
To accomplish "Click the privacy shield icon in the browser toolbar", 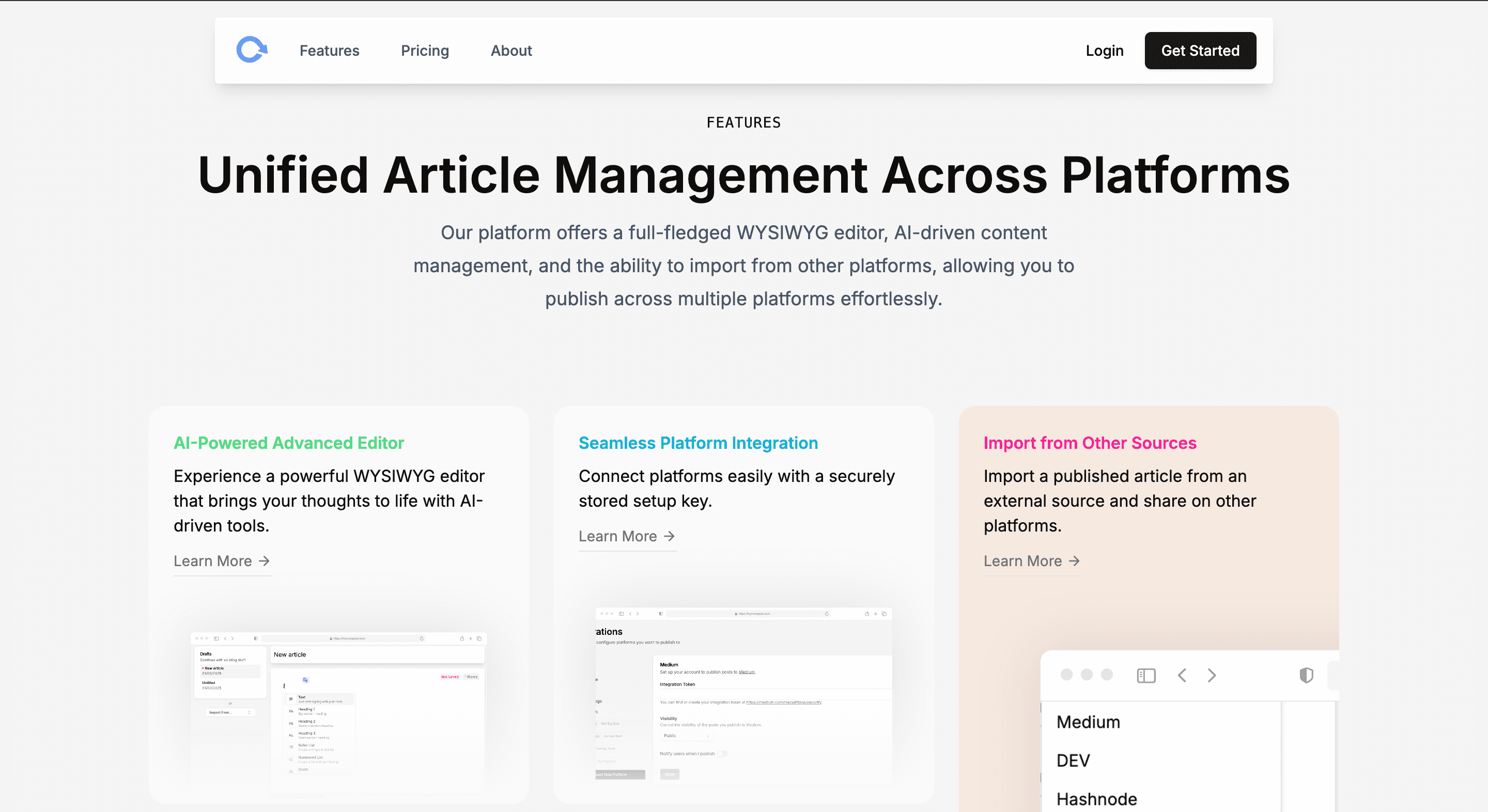I will tap(256, 639).
